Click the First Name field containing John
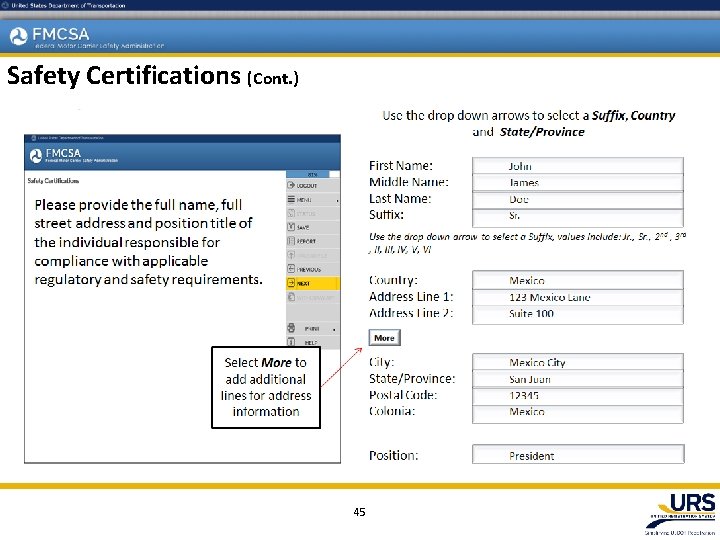The image size is (720, 540). coord(578,166)
